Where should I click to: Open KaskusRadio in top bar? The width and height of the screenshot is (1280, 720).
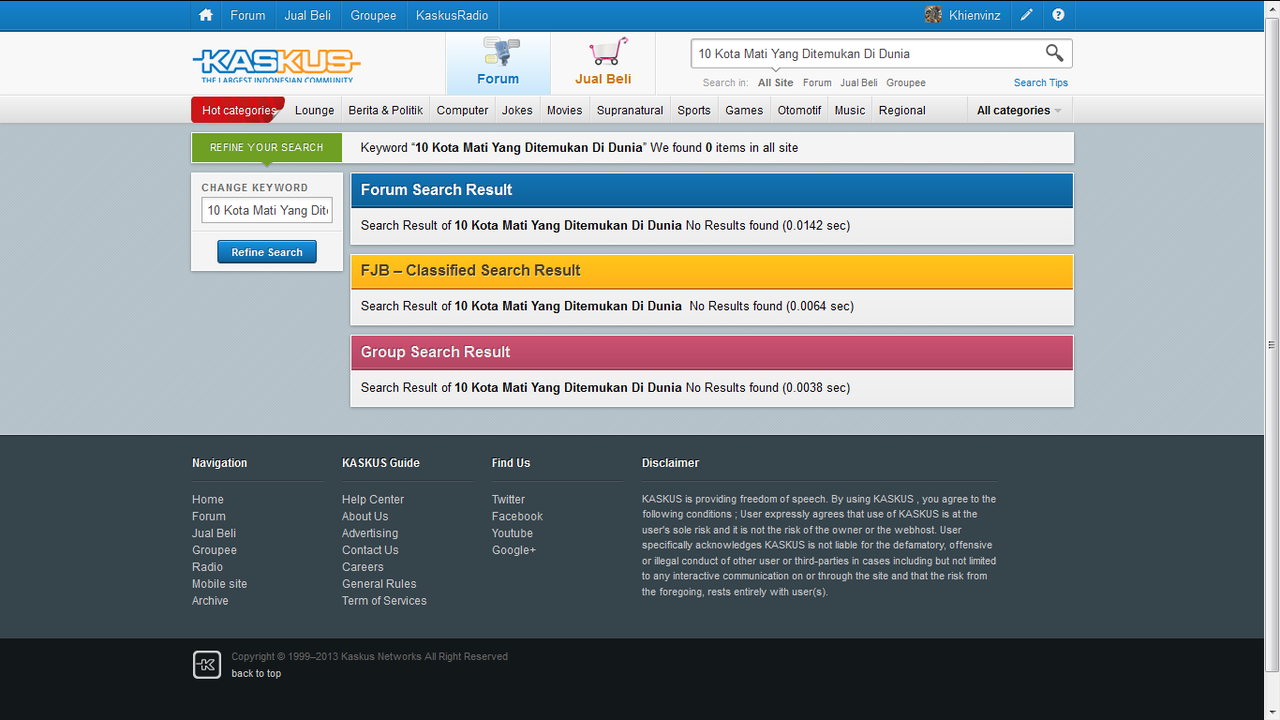tap(452, 15)
